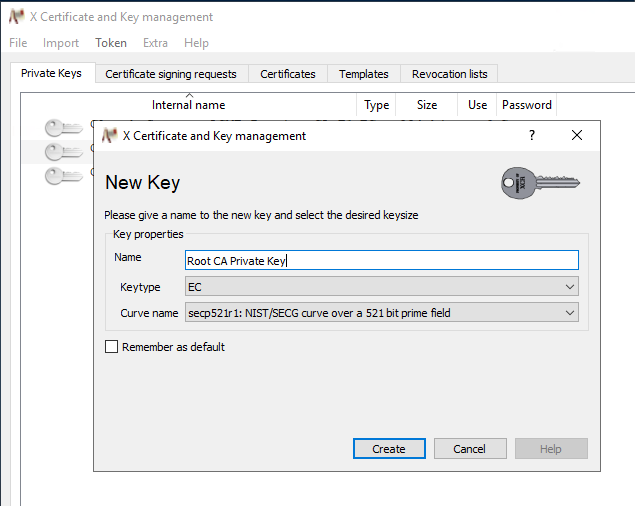Open the Token menu
Viewport: 635px width, 506px height.
pyautogui.click(x=111, y=43)
